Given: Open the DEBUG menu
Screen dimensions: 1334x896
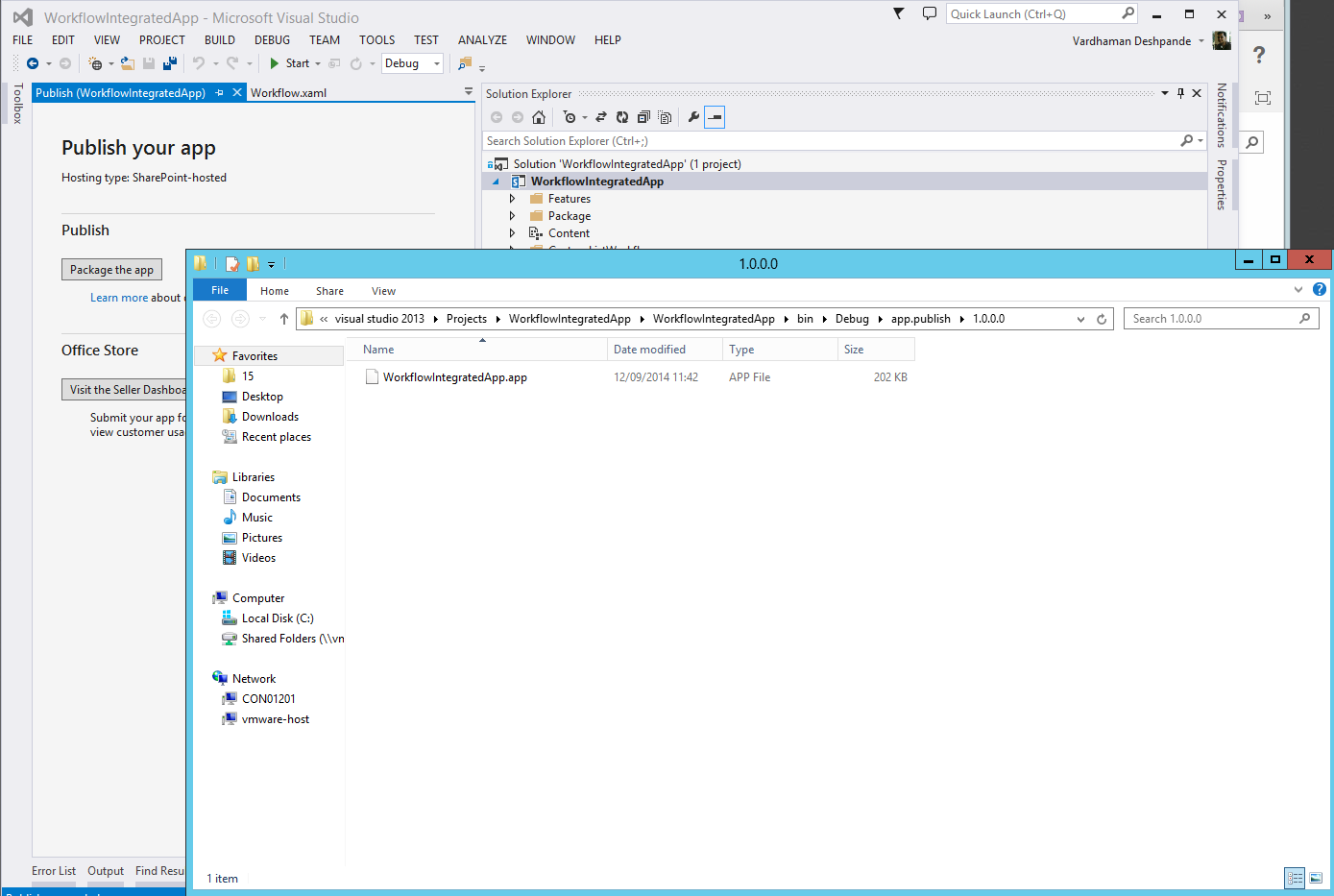Looking at the screenshot, I should coord(273,40).
